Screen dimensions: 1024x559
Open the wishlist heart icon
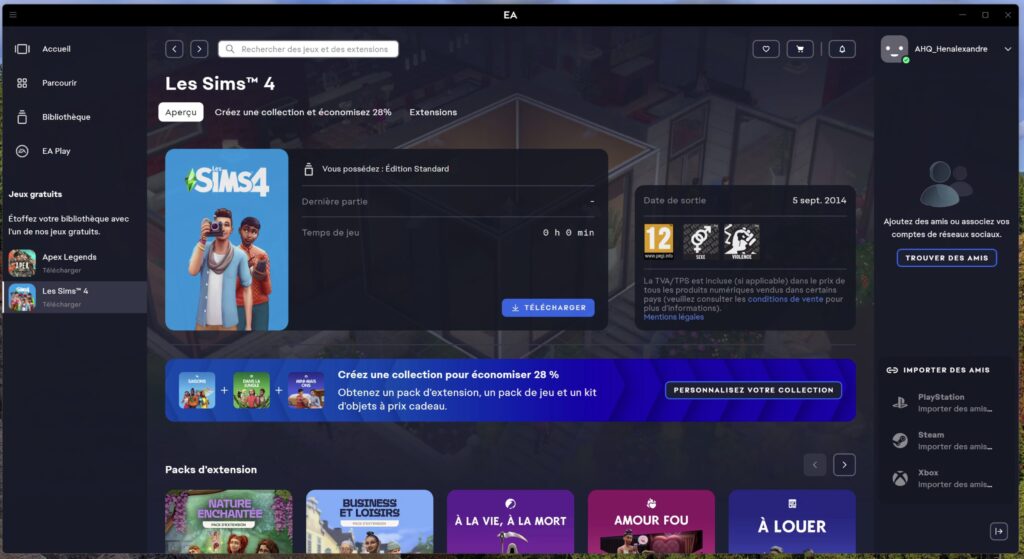click(766, 49)
